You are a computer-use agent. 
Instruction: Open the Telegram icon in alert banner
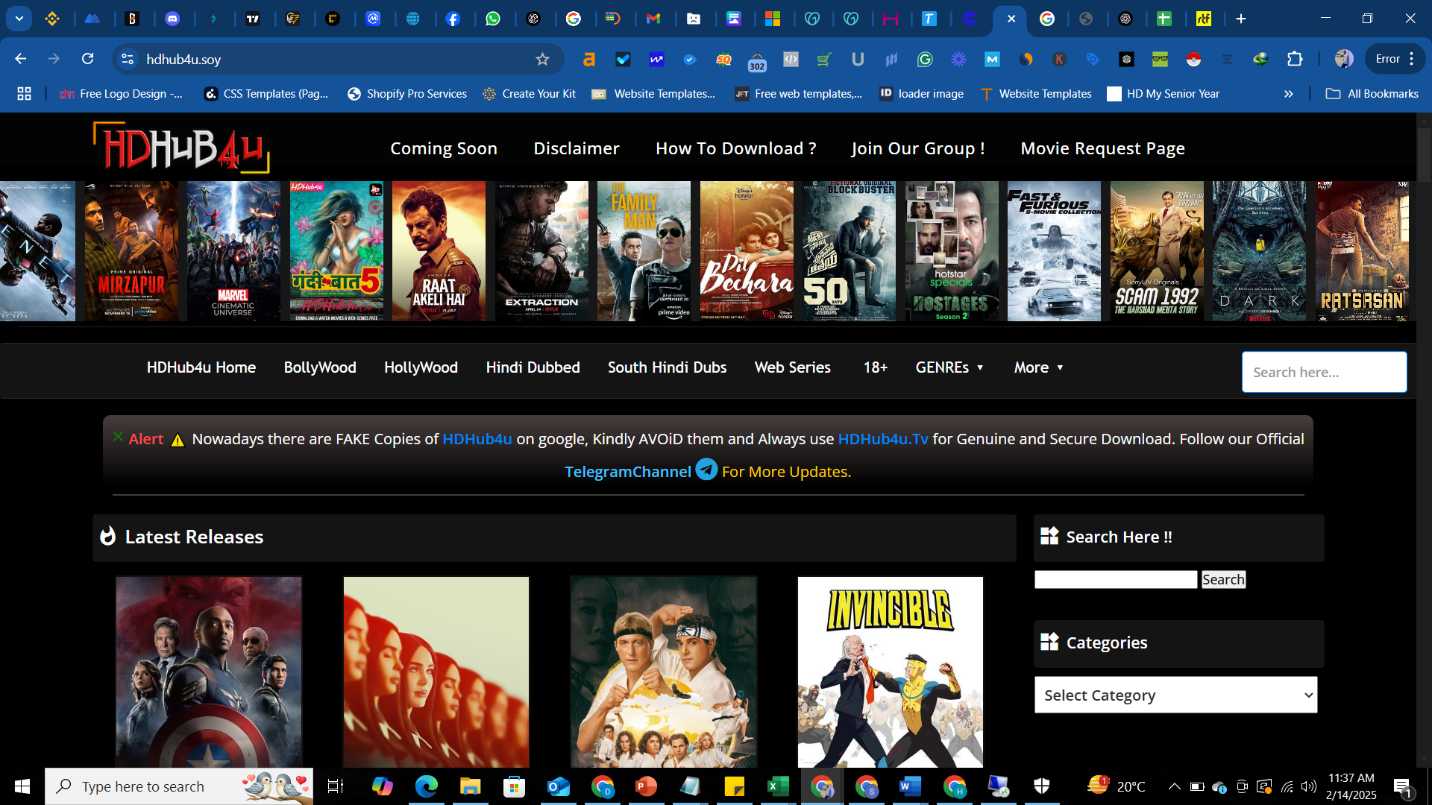pos(707,469)
